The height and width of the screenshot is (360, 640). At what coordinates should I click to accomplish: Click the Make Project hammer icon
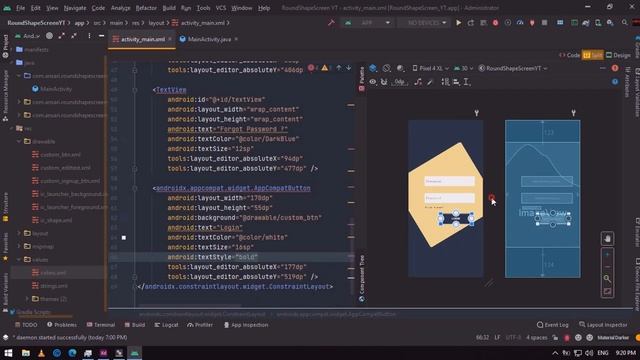(331, 23)
